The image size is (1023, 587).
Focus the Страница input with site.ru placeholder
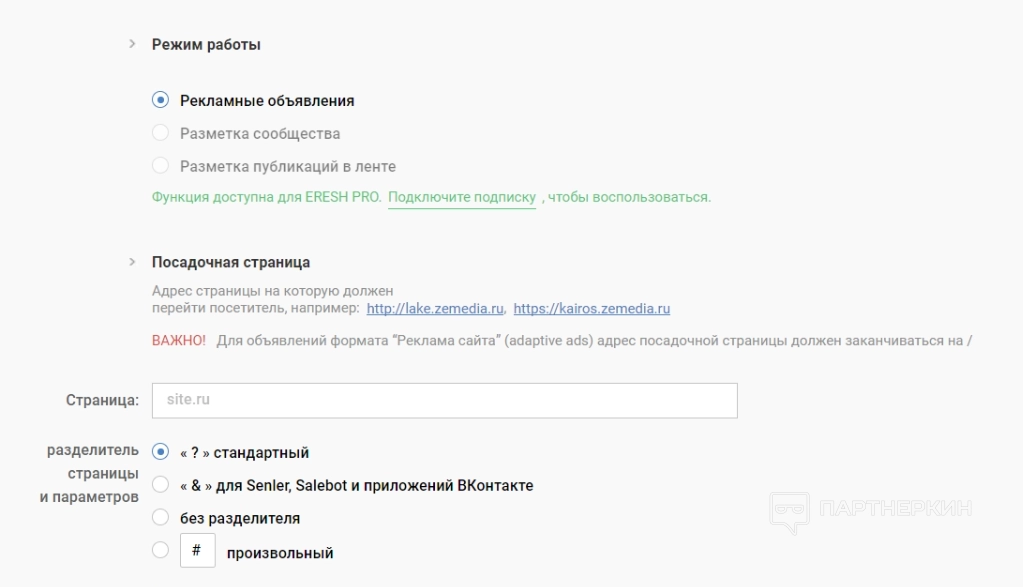pyautogui.click(x=444, y=401)
